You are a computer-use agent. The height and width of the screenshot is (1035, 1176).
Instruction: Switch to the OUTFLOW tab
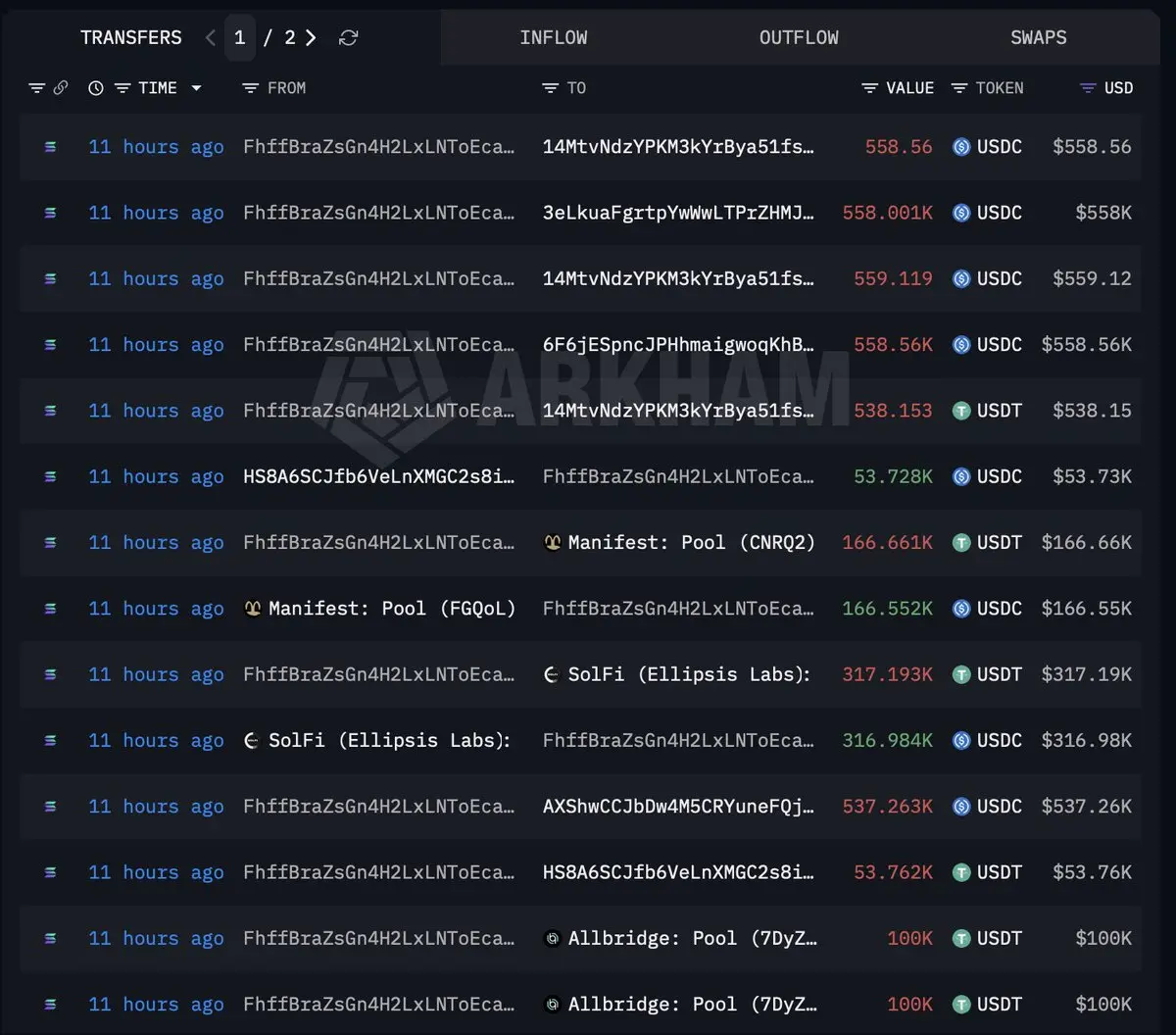tap(799, 38)
